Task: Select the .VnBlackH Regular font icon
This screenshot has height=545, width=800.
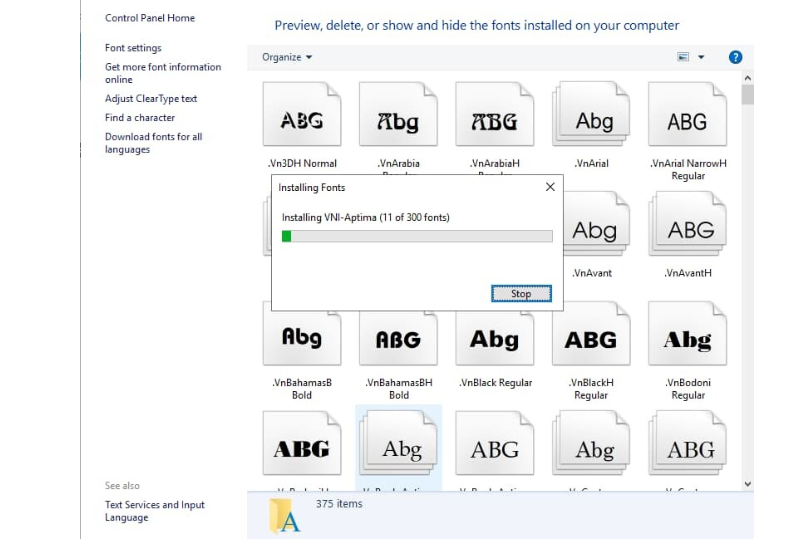Action: 591,333
